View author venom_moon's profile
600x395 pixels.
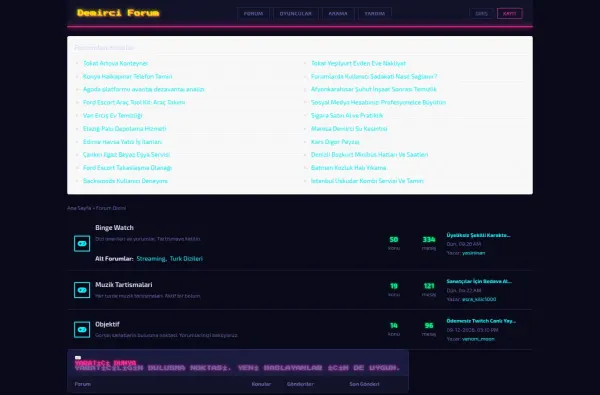pyautogui.click(x=478, y=339)
